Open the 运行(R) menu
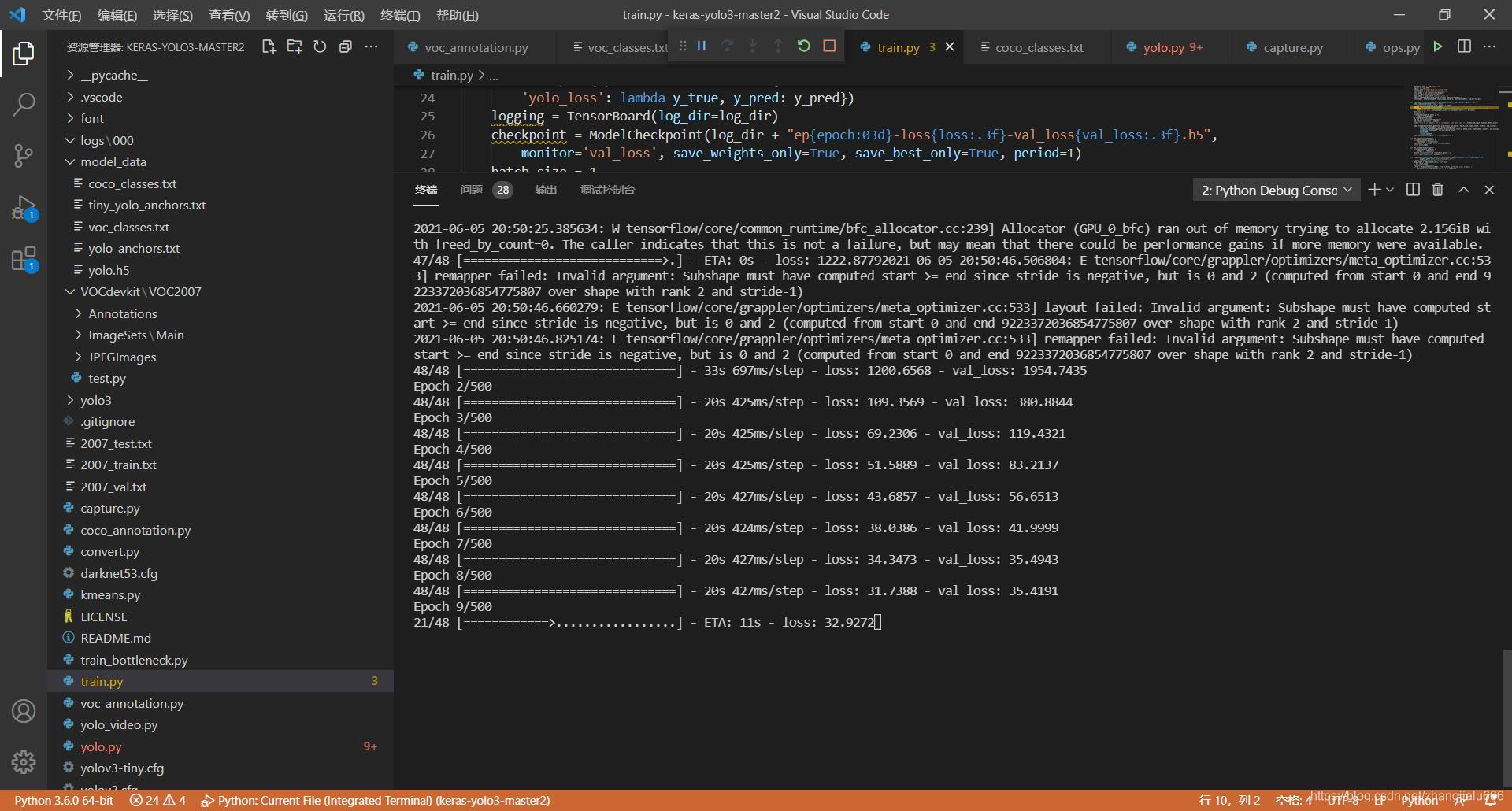The height and width of the screenshot is (811, 1512). tap(343, 15)
